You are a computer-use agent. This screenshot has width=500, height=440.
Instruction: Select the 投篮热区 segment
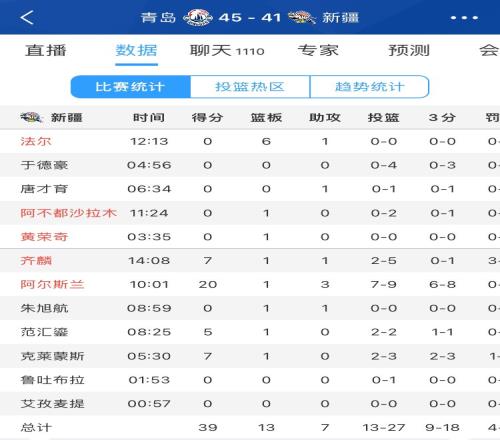(250, 87)
